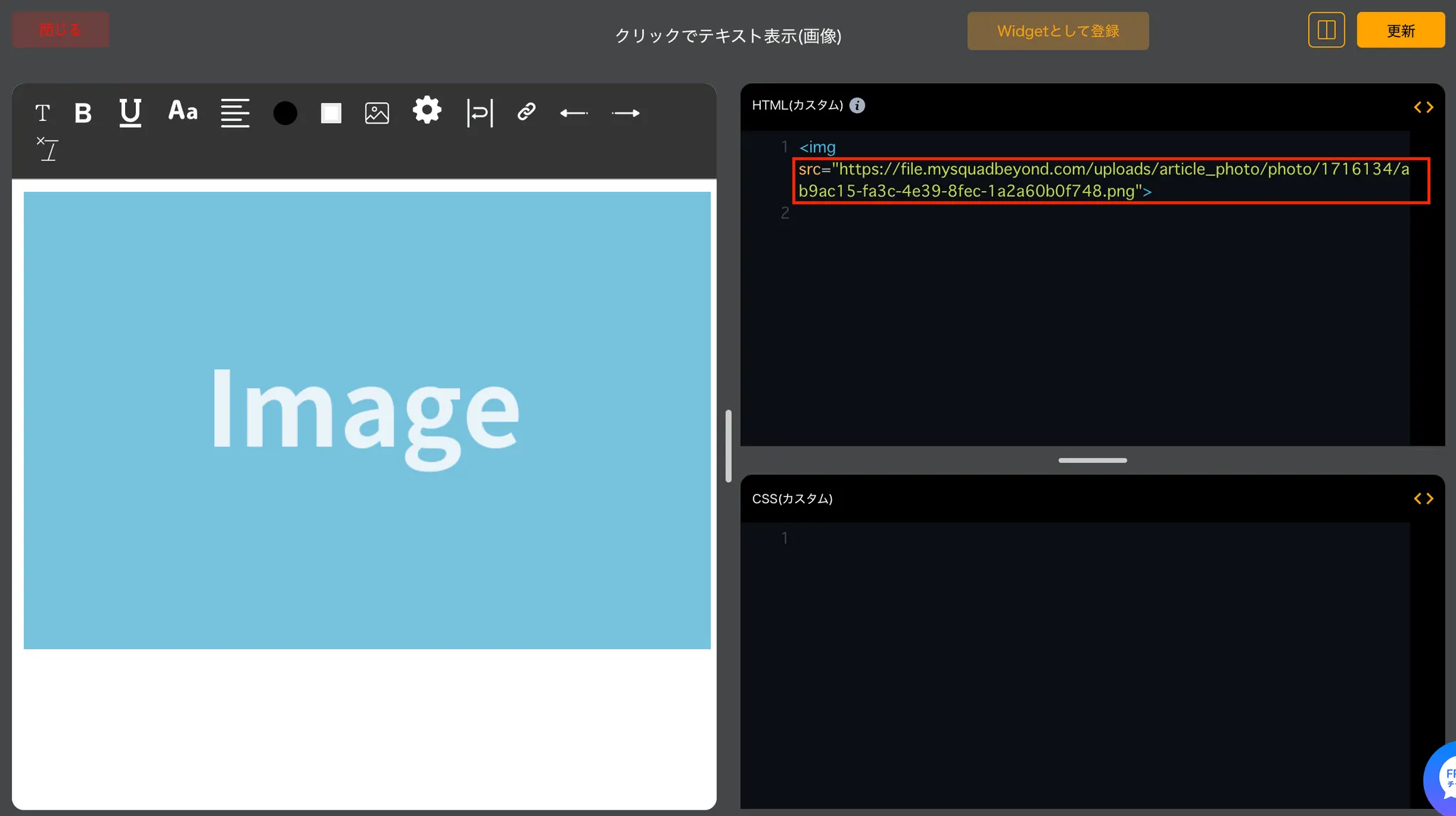Toggle underline formatting
The width and height of the screenshot is (1456, 816).
(x=130, y=112)
